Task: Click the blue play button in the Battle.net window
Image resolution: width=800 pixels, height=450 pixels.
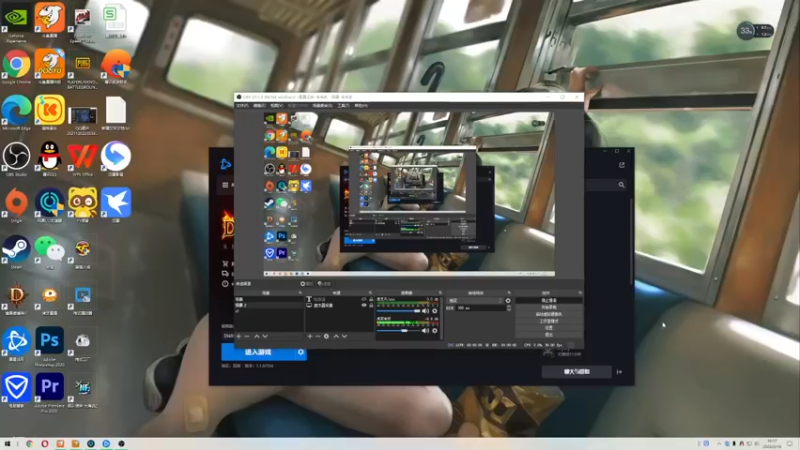Action: (x=259, y=352)
